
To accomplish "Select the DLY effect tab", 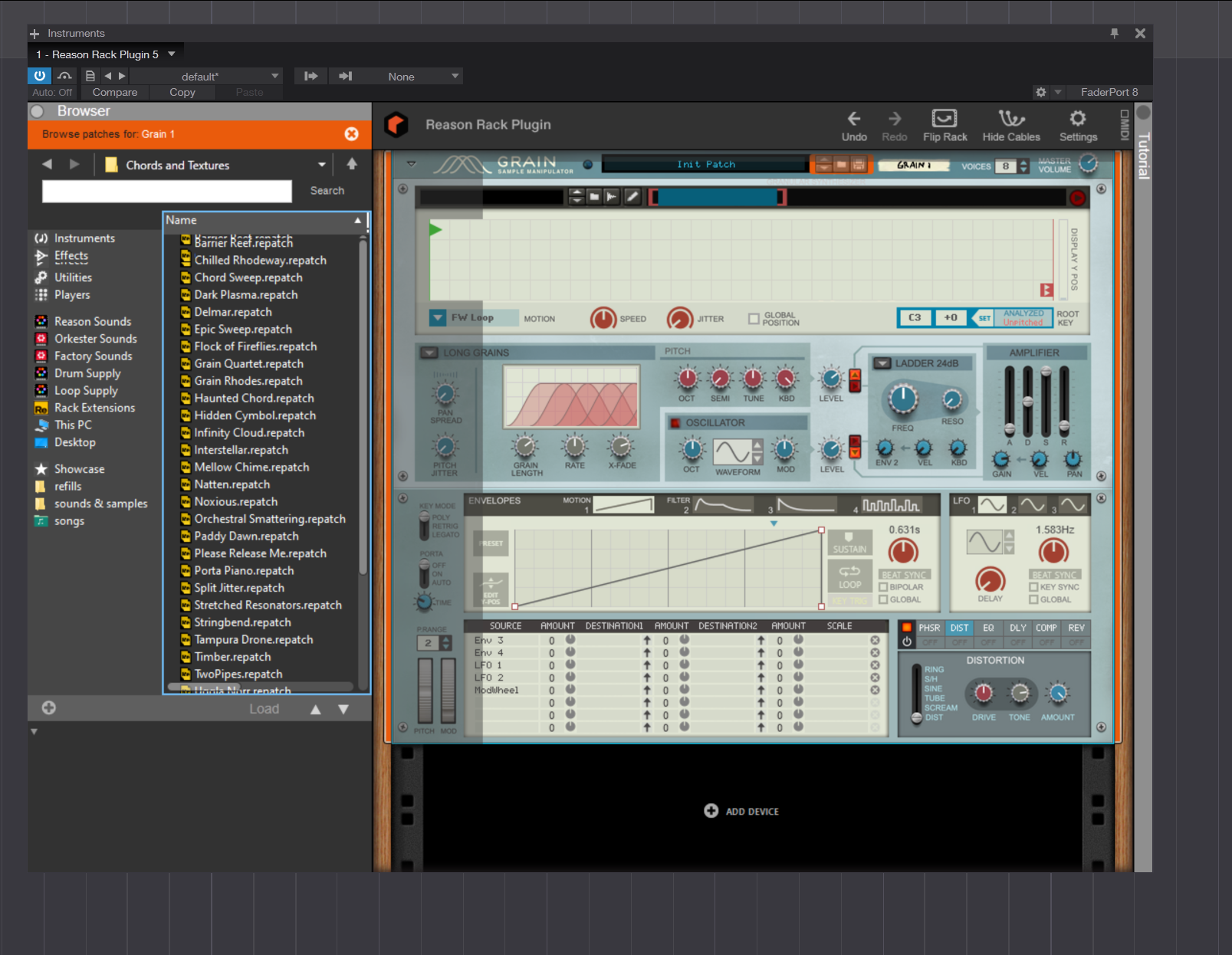I will pos(1017,628).
